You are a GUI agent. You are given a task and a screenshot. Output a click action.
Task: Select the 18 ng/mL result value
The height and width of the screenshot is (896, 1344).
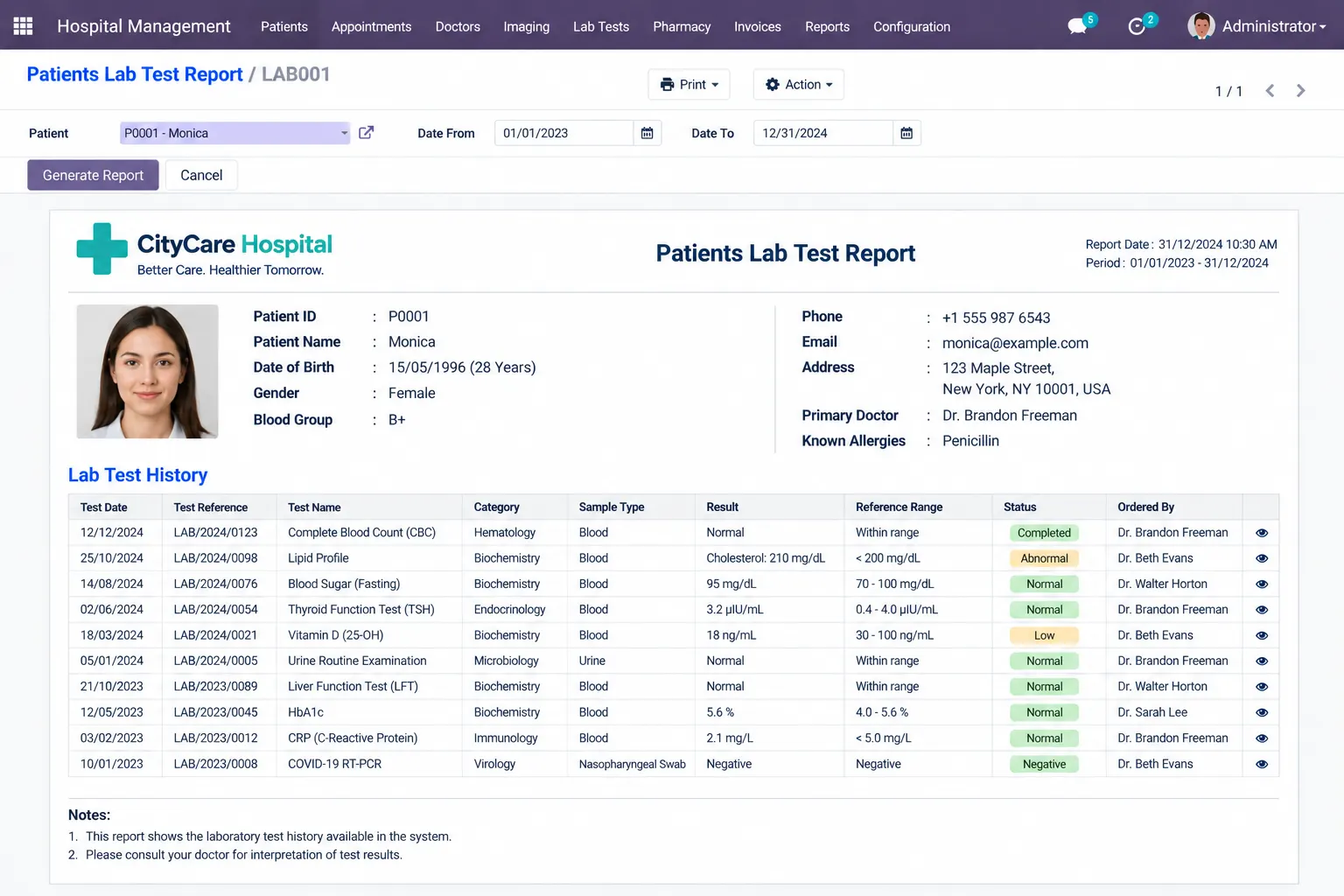pyautogui.click(x=731, y=635)
